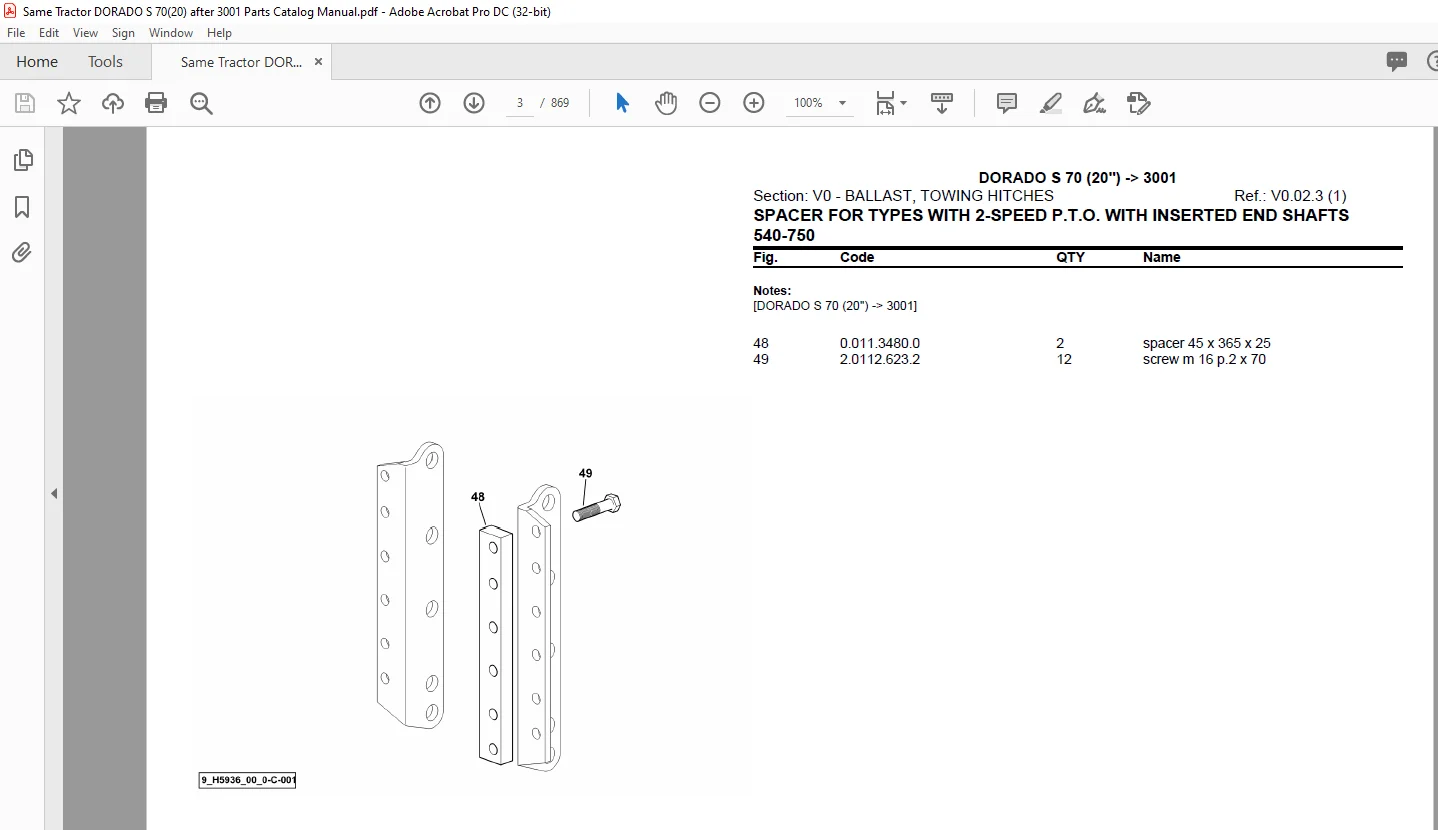Image resolution: width=1438 pixels, height=830 pixels.
Task: Add a sticky note comment
Action: pos(1007,103)
